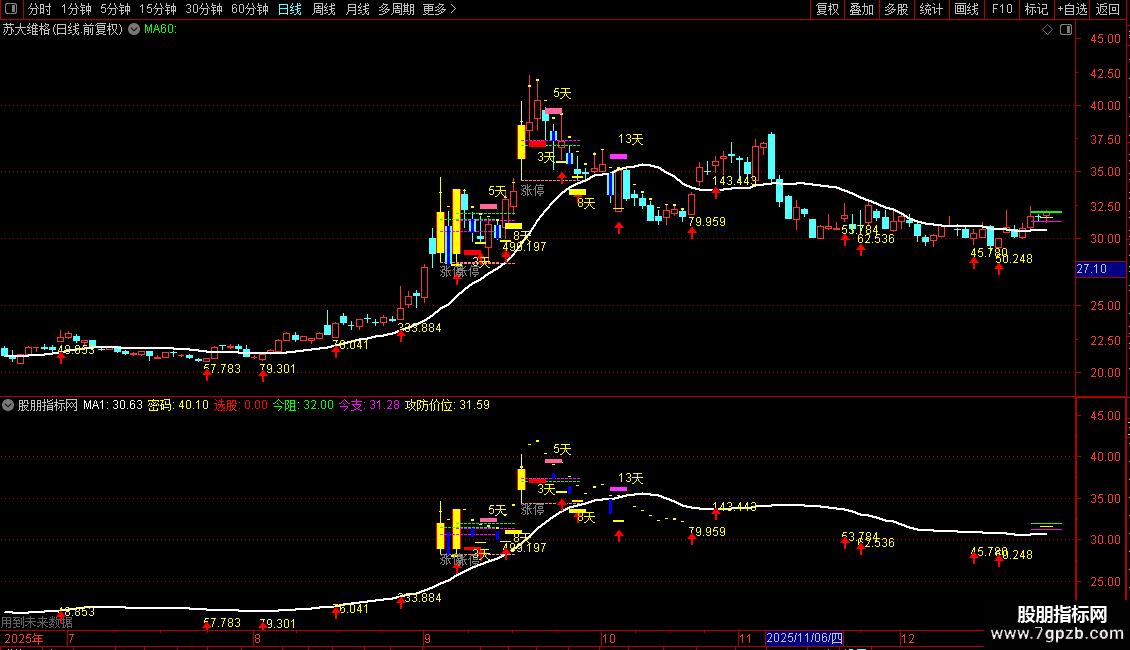The width and height of the screenshot is (1130, 650).
Task: Click the 选股: 0.00 value
Action: coord(241,406)
